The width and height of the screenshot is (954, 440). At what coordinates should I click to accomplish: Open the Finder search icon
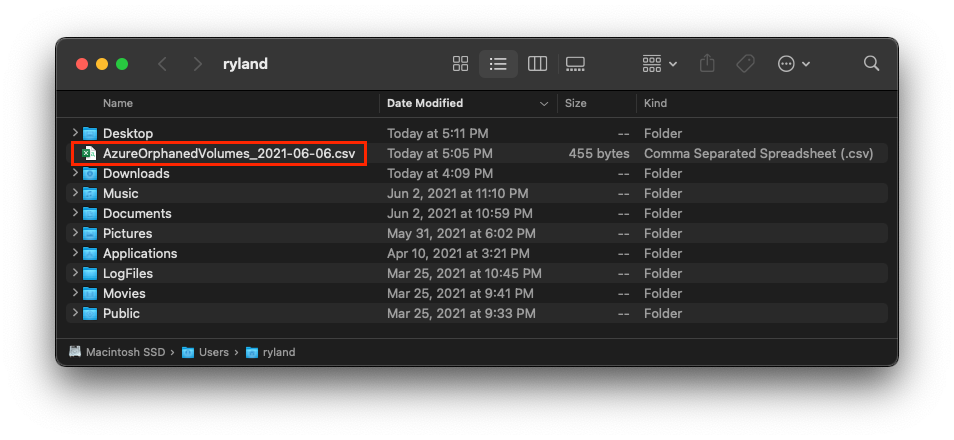click(x=871, y=64)
